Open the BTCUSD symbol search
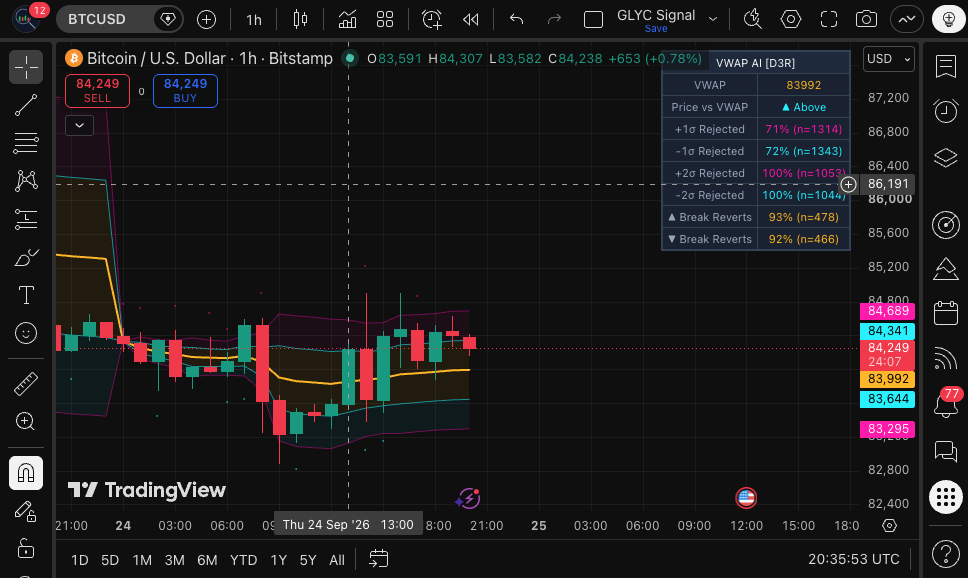 97,19
